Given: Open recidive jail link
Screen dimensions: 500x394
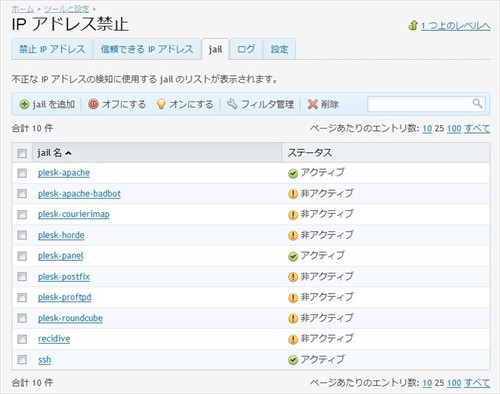Looking at the screenshot, I should [54, 339].
